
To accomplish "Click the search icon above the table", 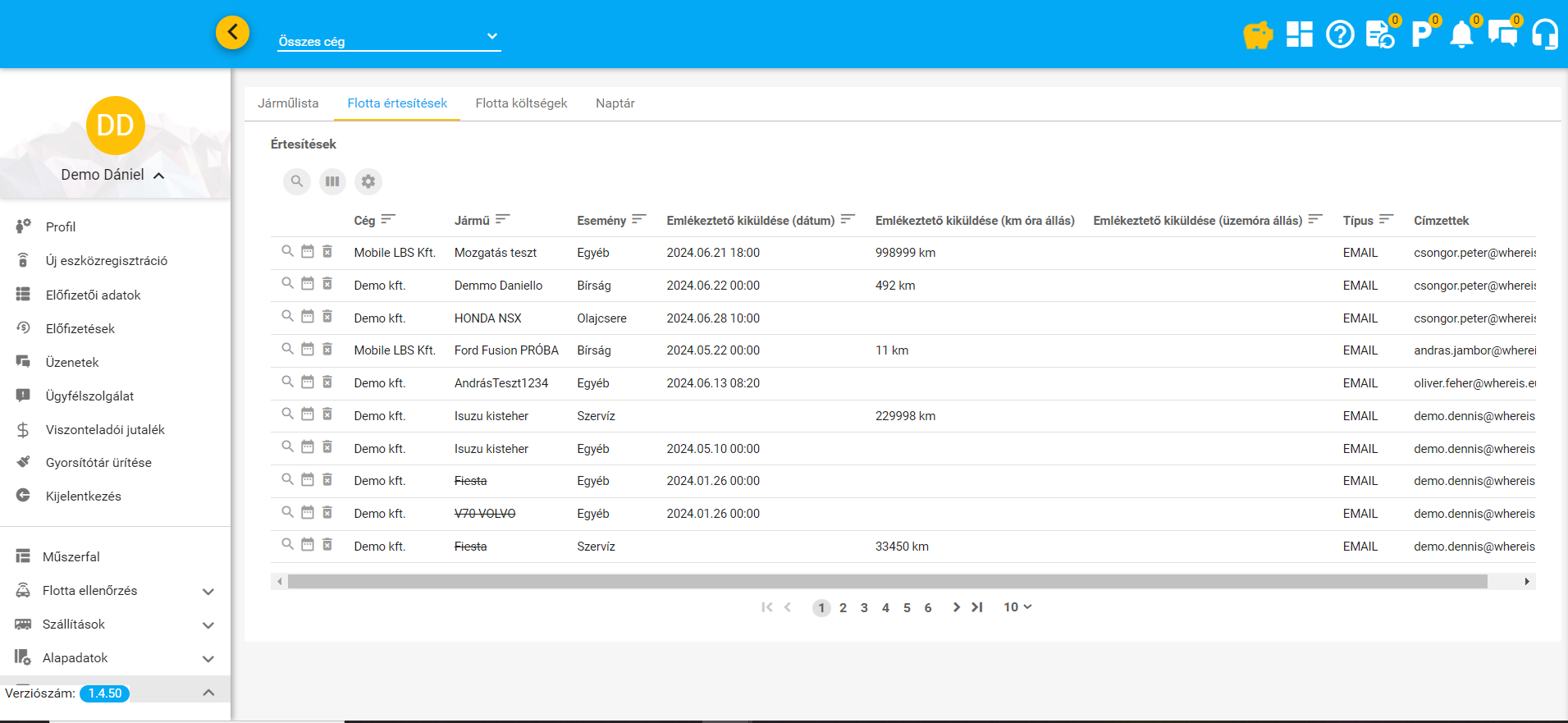I will [x=297, y=181].
